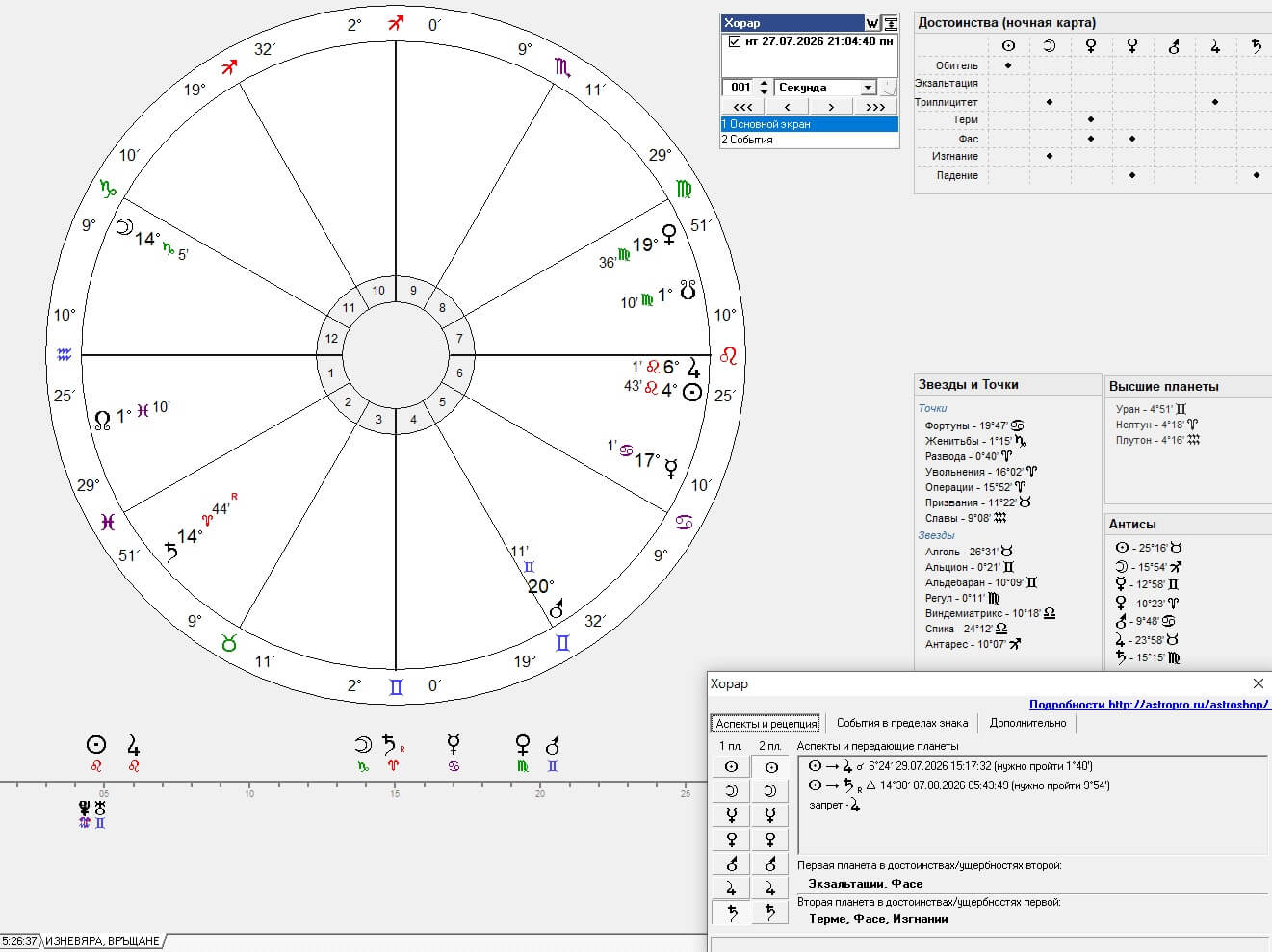Screen dimensions: 1272x952
Task: Click the ИЗНЕВЯРА, ВРЪЩАНЕ tab at the bottom
Action: pos(102,940)
